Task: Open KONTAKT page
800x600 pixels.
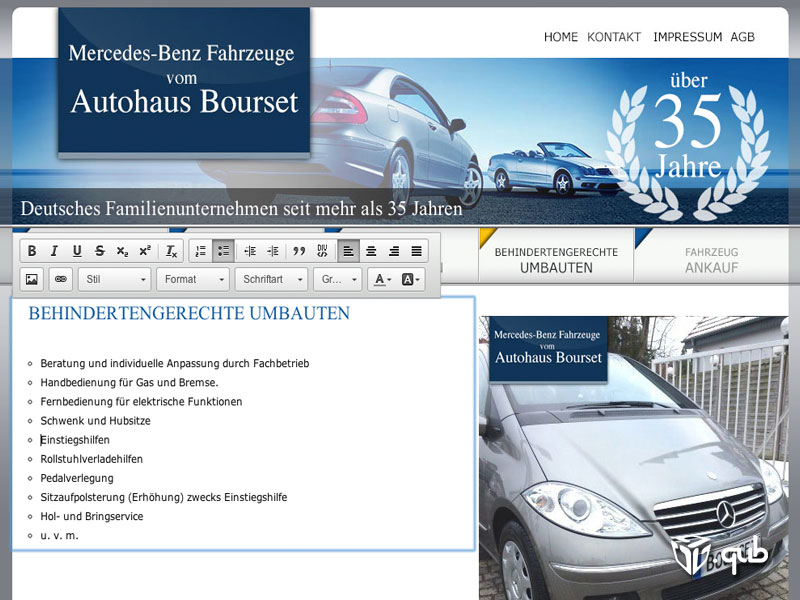Action: (614, 37)
